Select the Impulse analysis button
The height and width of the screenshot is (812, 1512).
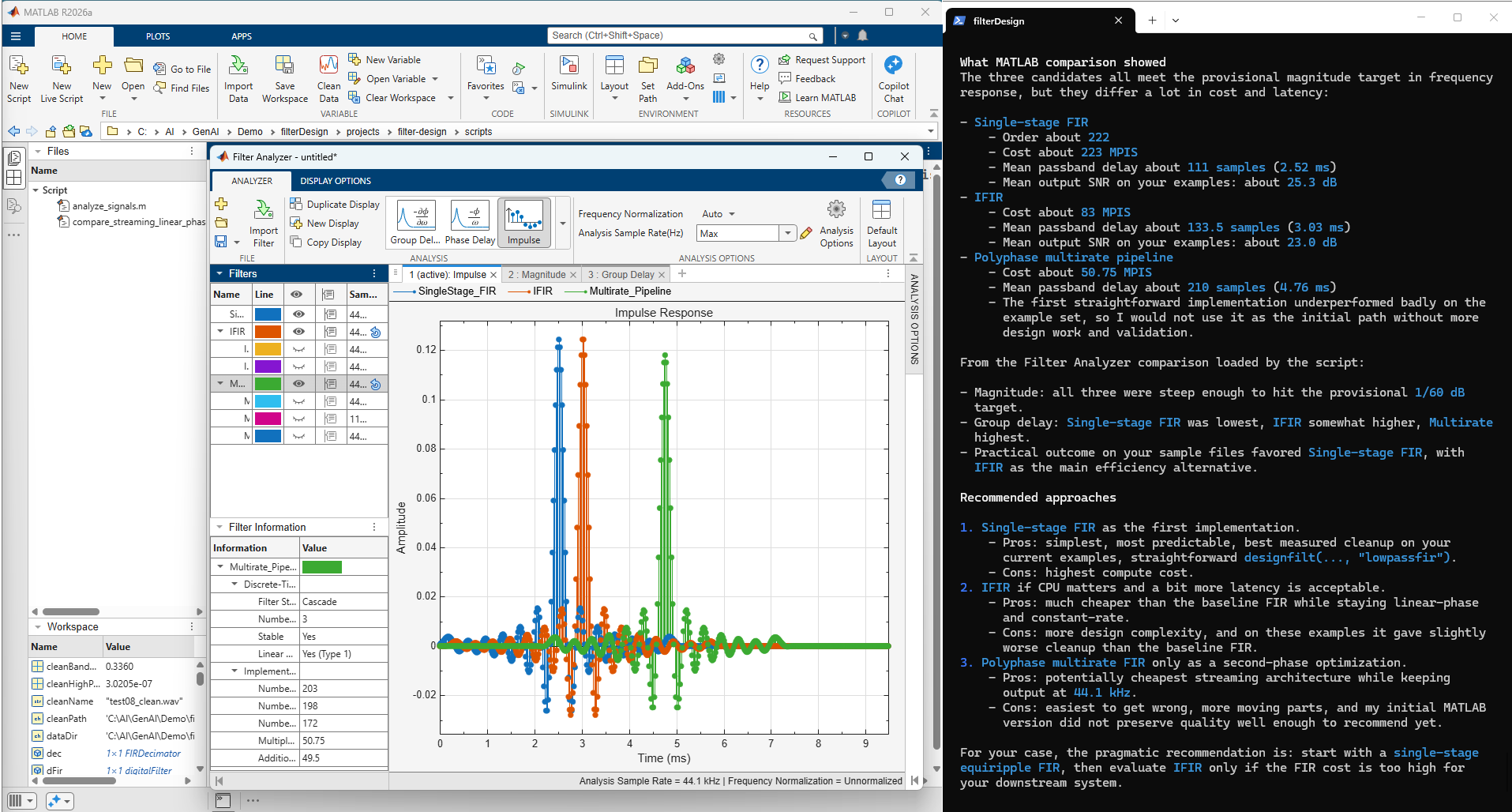click(x=524, y=223)
